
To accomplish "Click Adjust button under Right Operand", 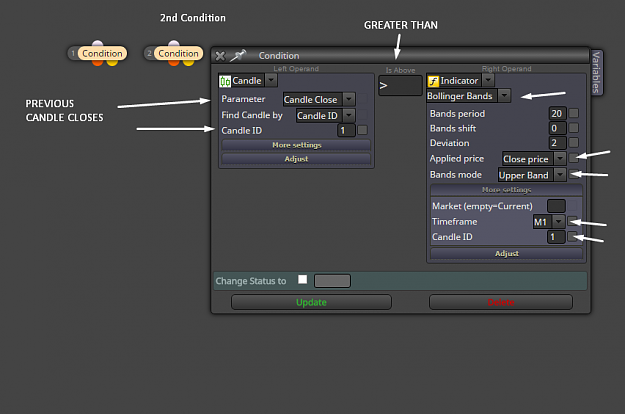I will 506,253.
